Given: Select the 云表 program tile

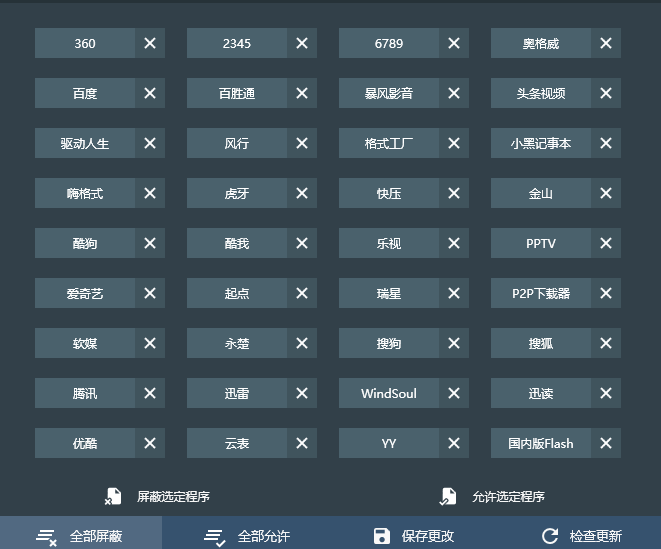Looking at the screenshot, I should click(x=237, y=443).
